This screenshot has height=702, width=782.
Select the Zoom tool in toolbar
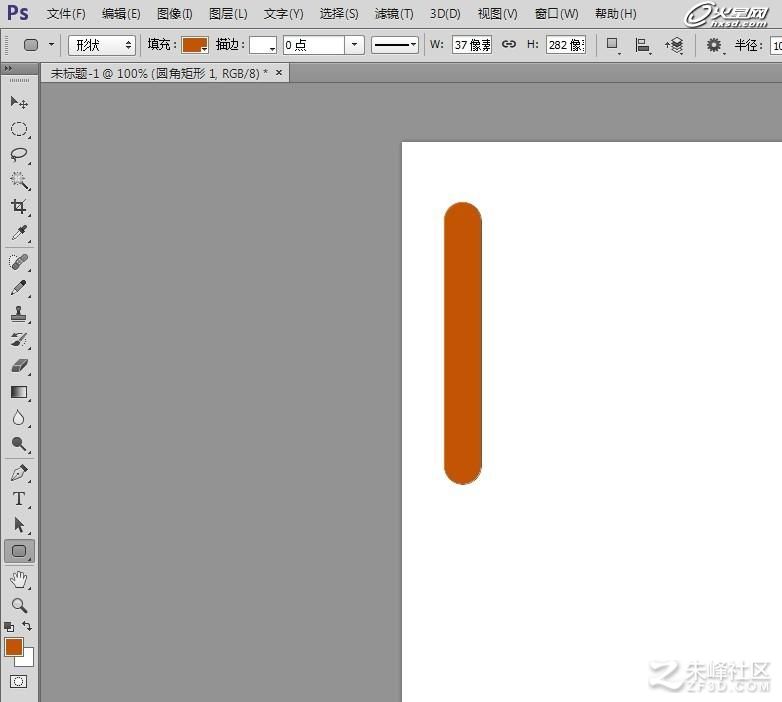click(19, 605)
